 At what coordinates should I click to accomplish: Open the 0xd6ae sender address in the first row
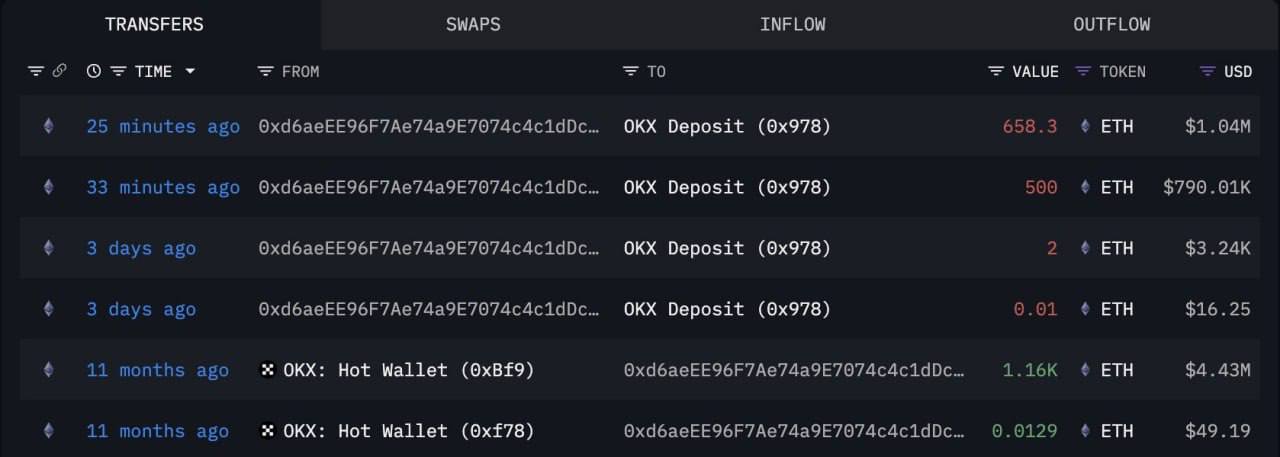click(430, 126)
